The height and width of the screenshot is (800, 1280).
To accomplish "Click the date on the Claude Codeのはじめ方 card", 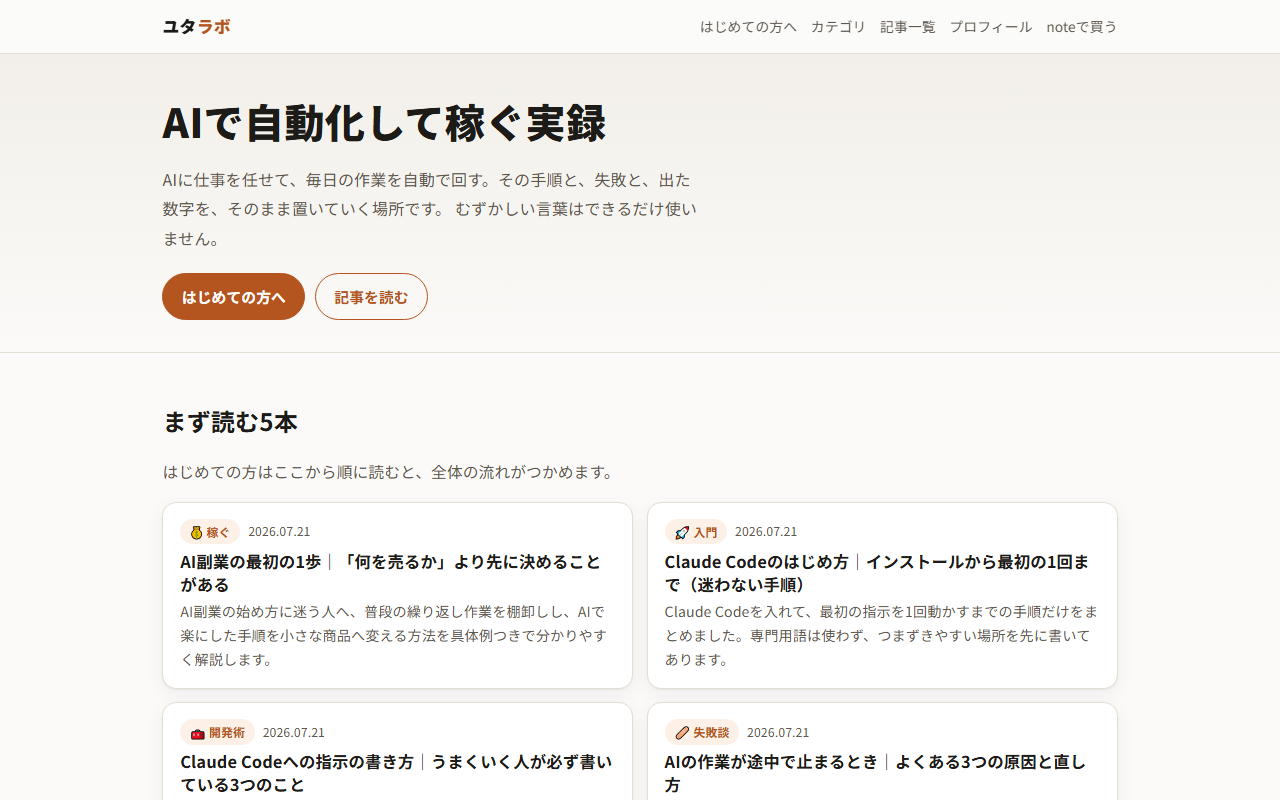I will click(766, 532).
